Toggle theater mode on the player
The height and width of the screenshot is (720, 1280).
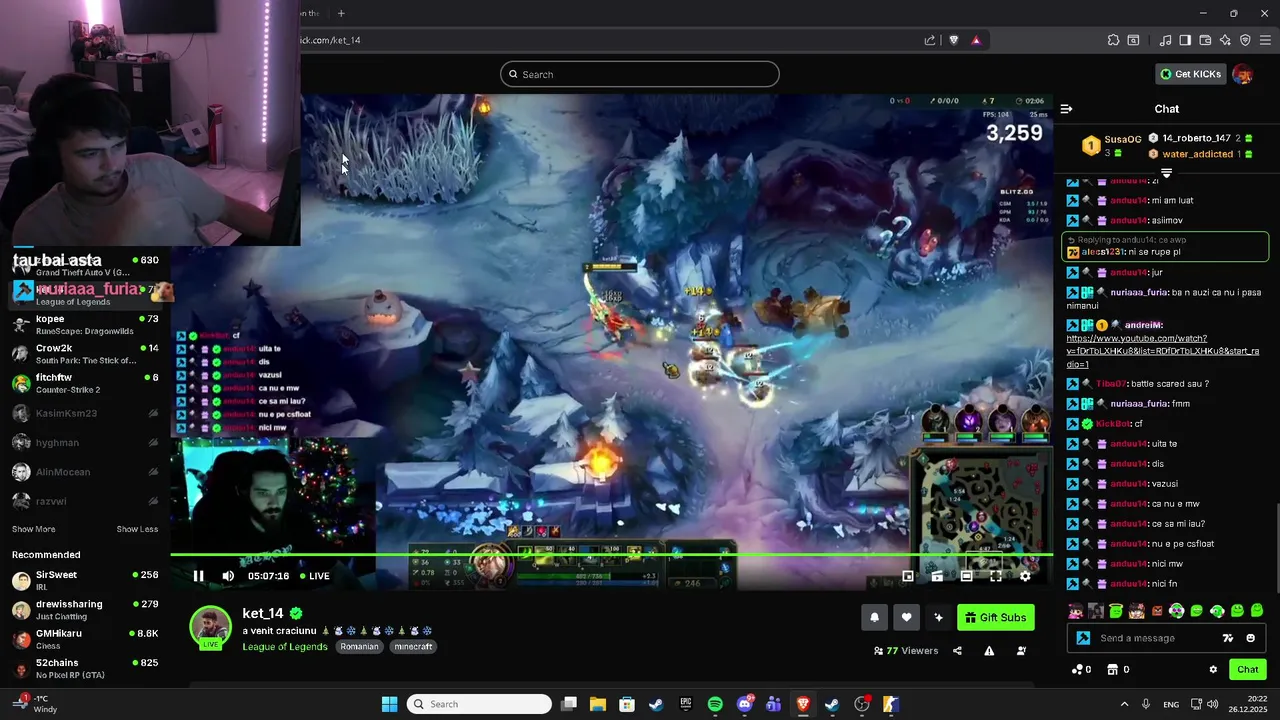pos(966,576)
